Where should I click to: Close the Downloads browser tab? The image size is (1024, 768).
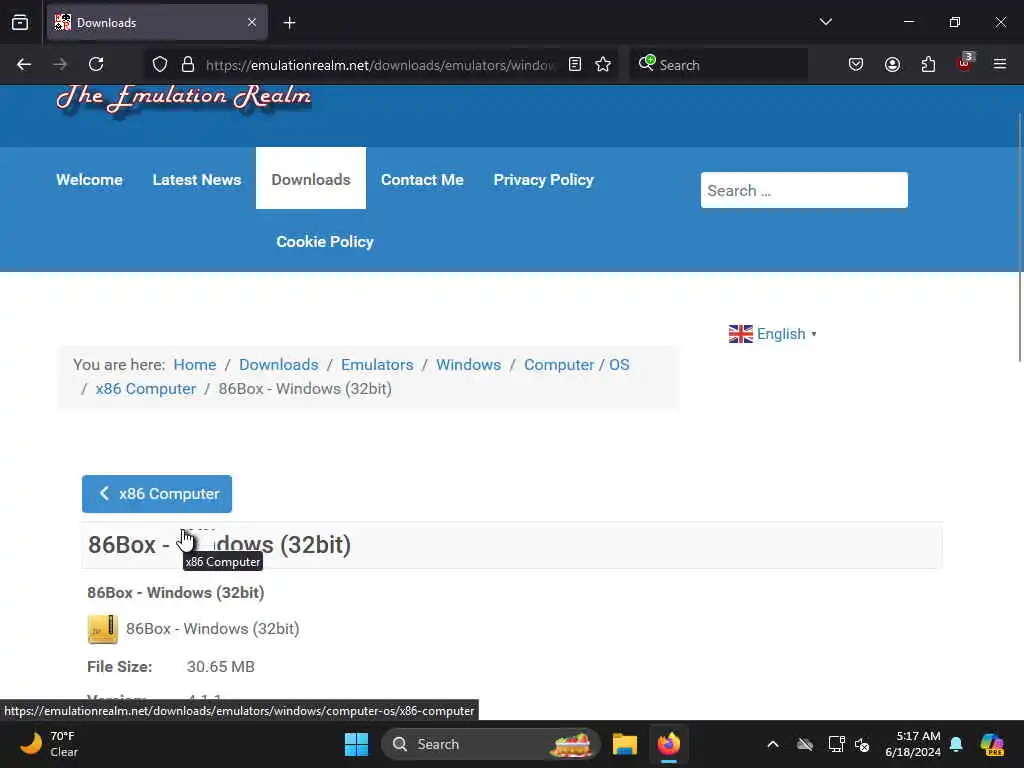click(x=251, y=23)
